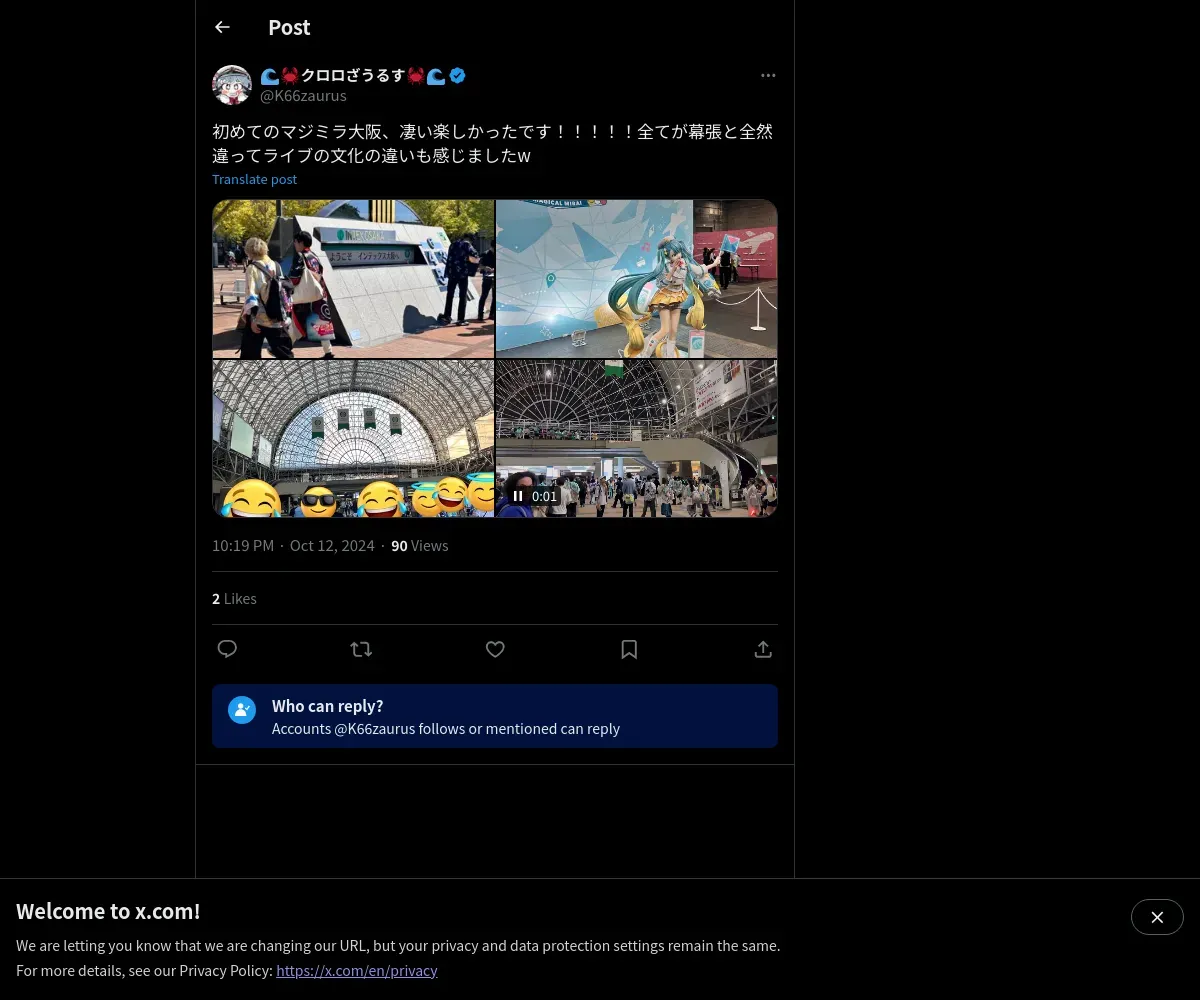Click the 'Who can reply?' heading
The image size is (1200, 1000).
click(x=328, y=706)
